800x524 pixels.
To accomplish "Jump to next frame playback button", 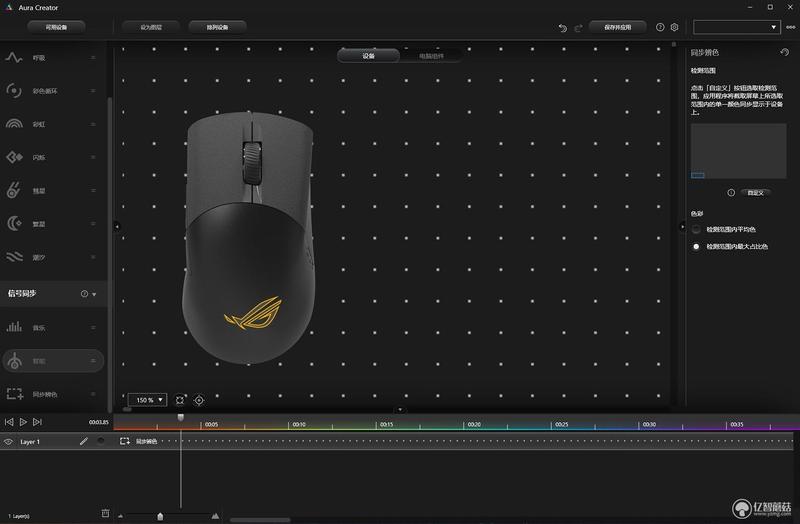I will 37,421.
